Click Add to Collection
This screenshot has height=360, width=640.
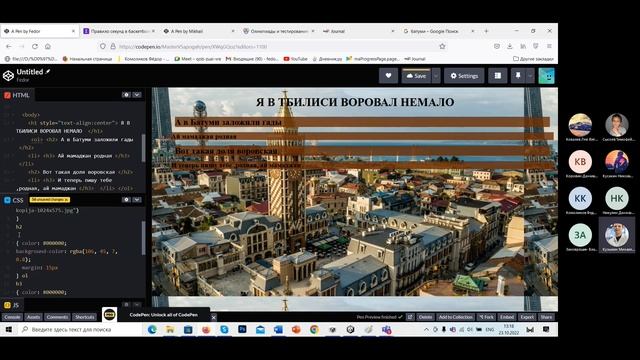pyautogui.click(x=456, y=317)
